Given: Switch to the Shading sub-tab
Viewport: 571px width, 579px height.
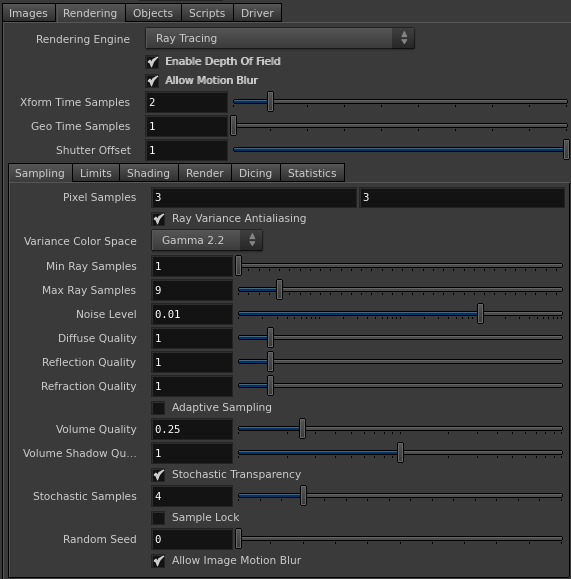Looking at the screenshot, I should pyautogui.click(x=148, y=173).
